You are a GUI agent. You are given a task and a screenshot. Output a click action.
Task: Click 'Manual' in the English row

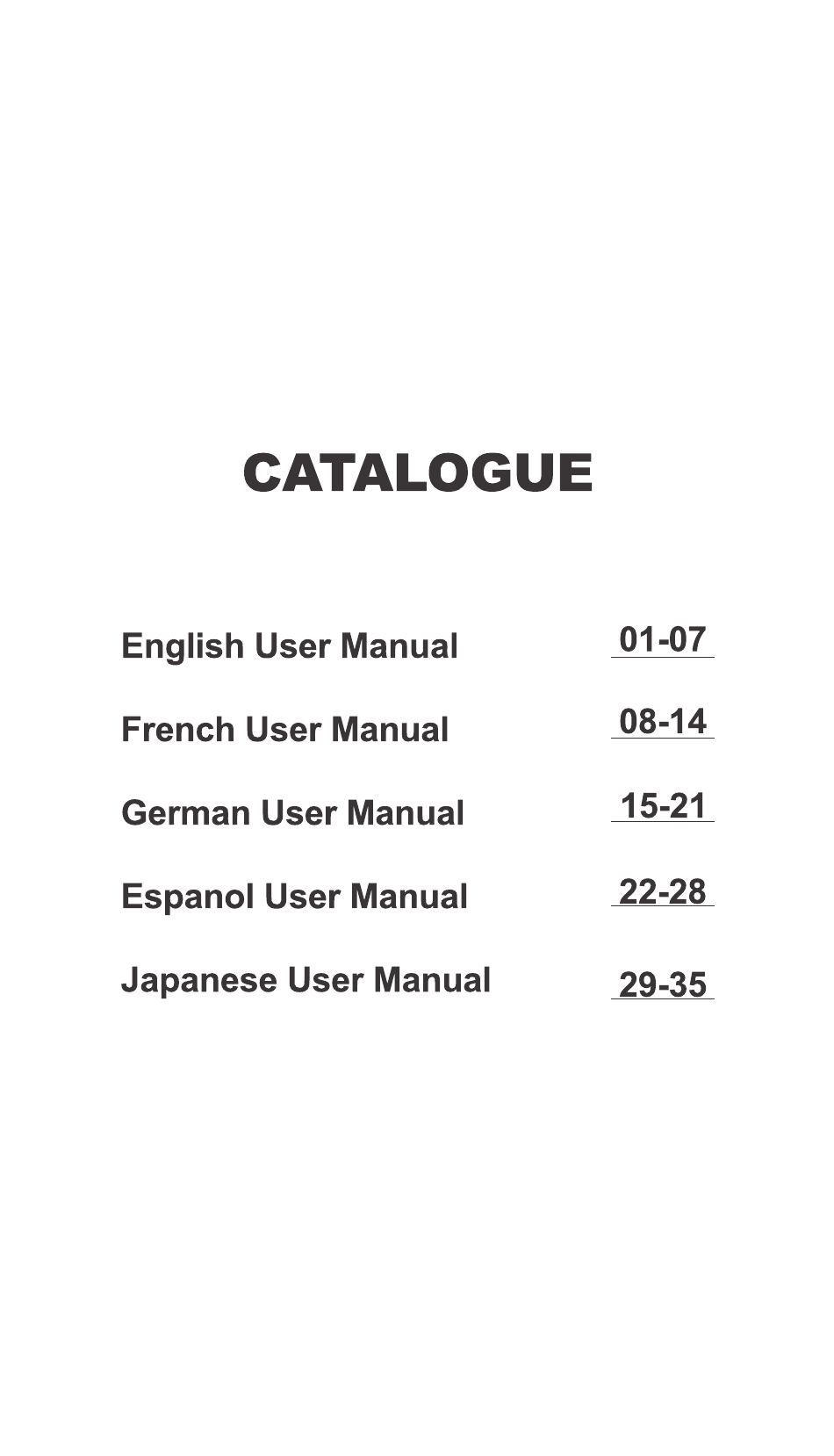coord(399,645)
